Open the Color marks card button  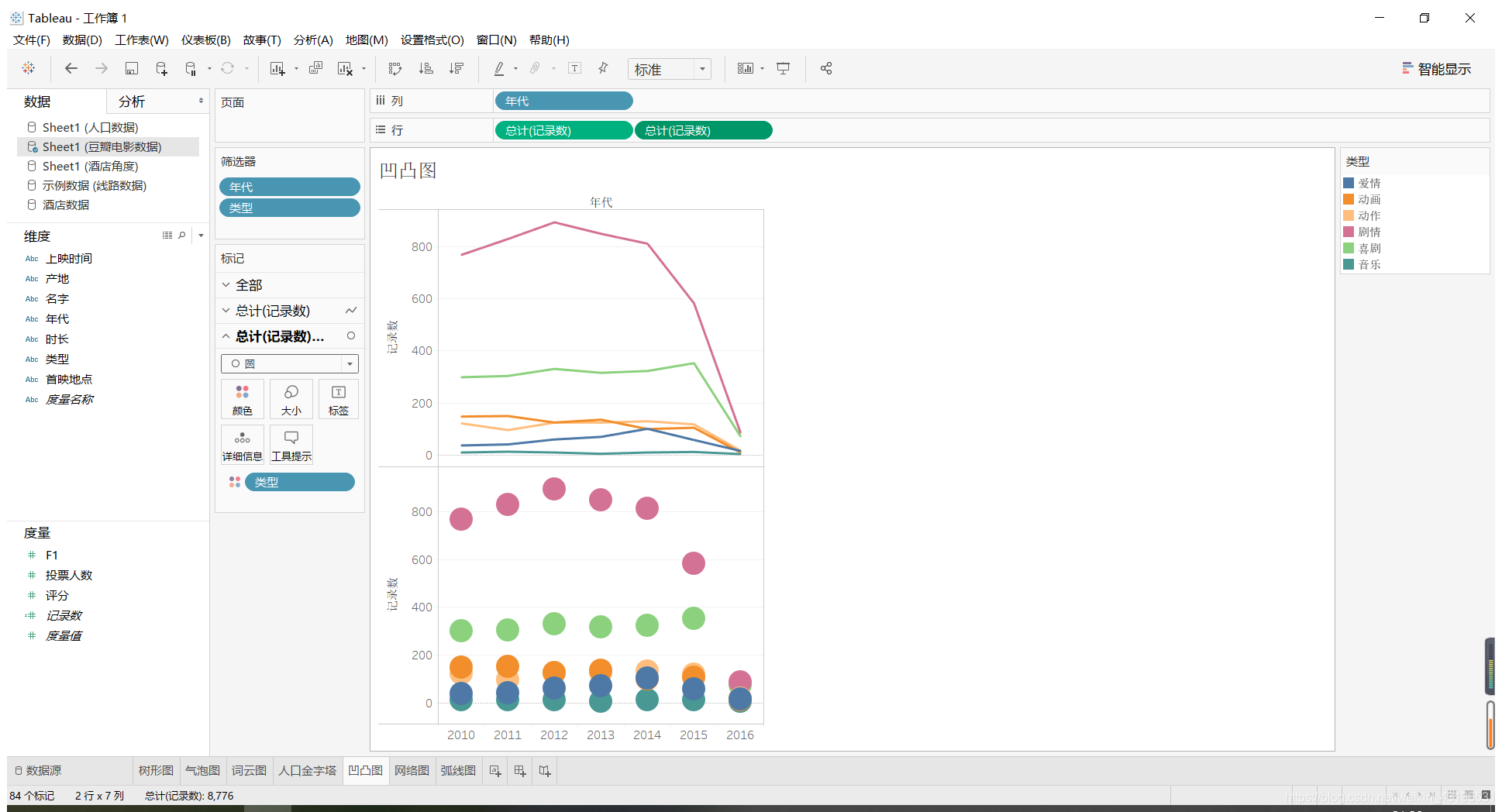tap(243, 399)
